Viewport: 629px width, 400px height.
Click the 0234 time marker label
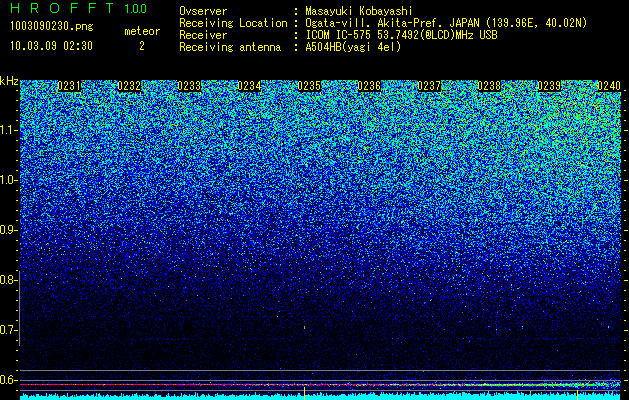tap(249, 86)
